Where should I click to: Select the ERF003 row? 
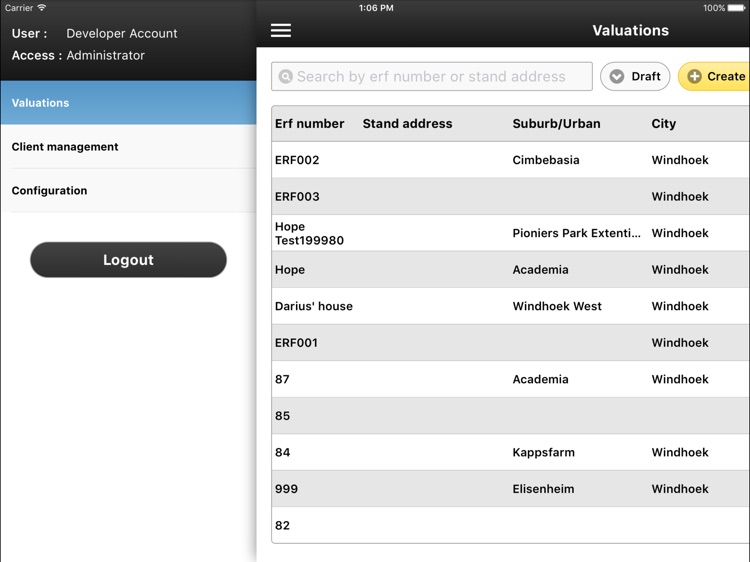coord(510,197)
